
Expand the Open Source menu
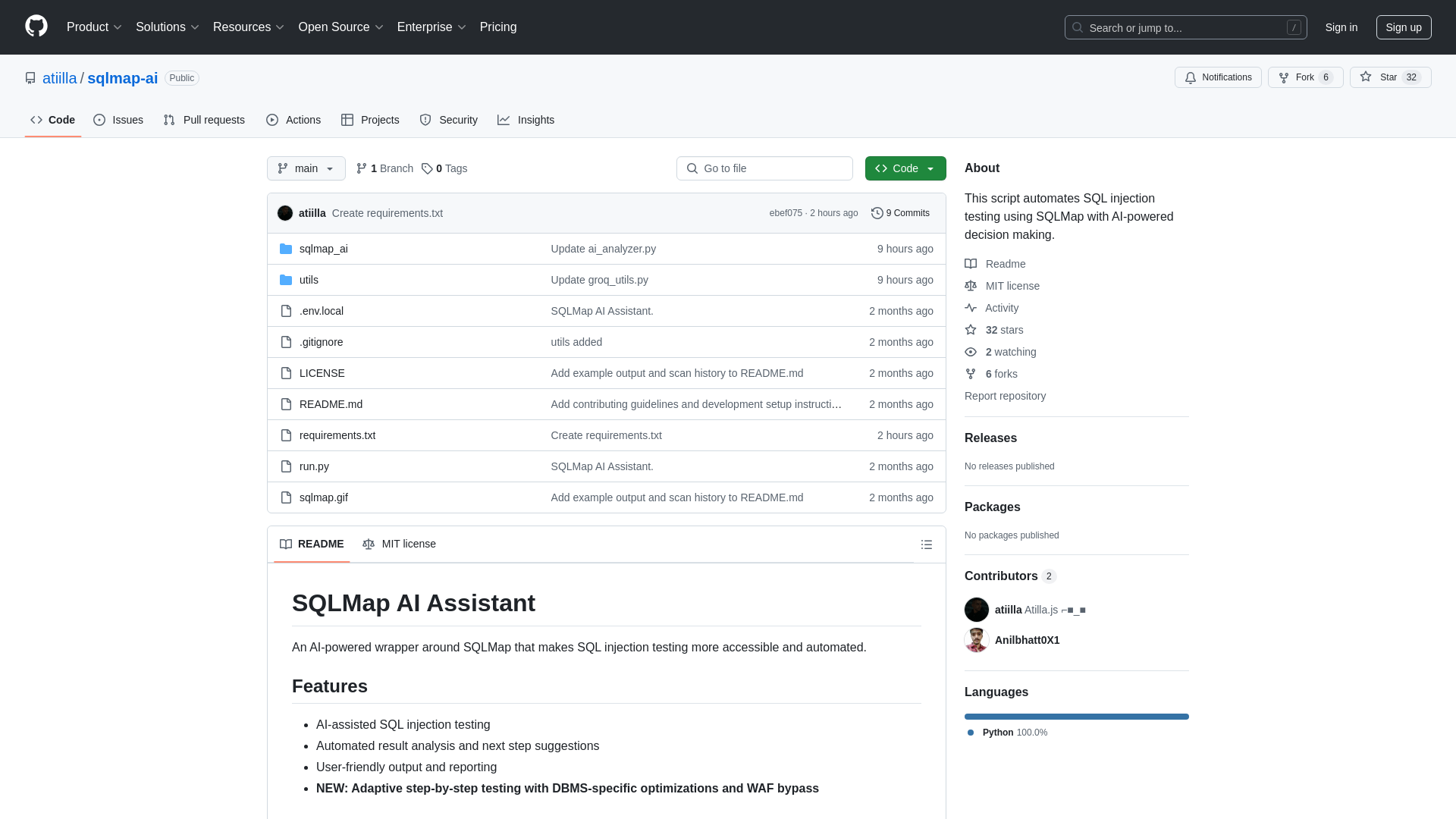point(340,27)
